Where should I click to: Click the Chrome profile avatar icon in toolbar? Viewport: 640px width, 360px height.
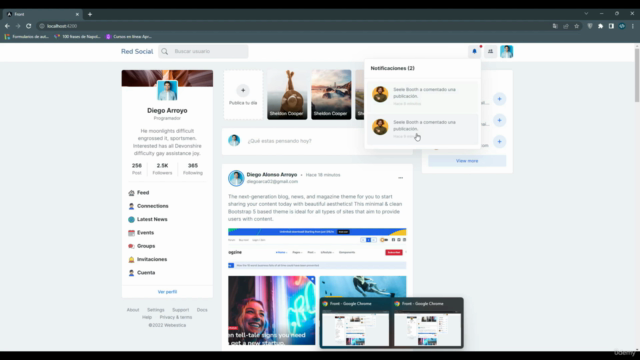point(622,26)
